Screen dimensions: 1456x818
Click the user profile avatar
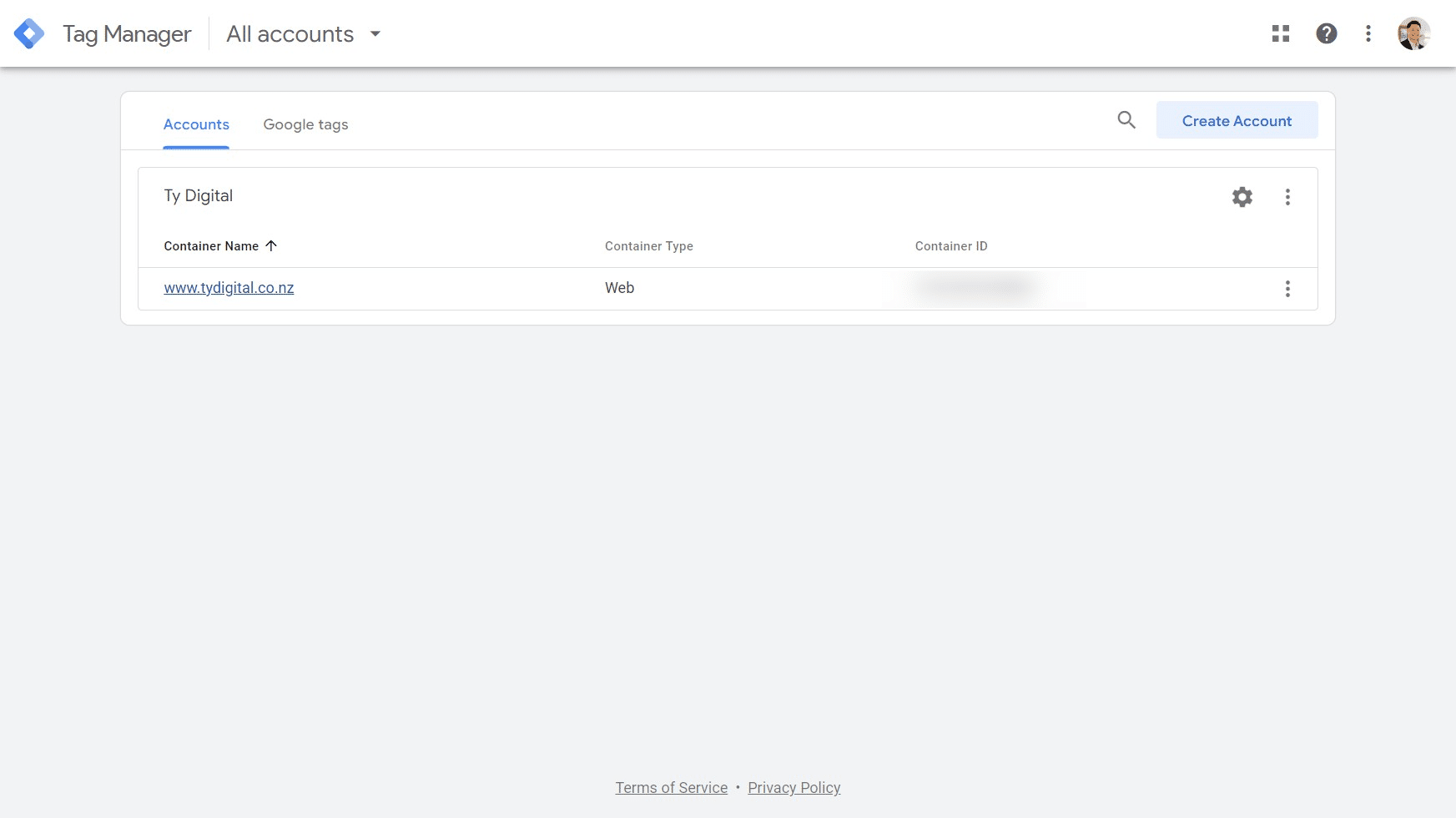pyautogui.click(x=1413, y=33)
